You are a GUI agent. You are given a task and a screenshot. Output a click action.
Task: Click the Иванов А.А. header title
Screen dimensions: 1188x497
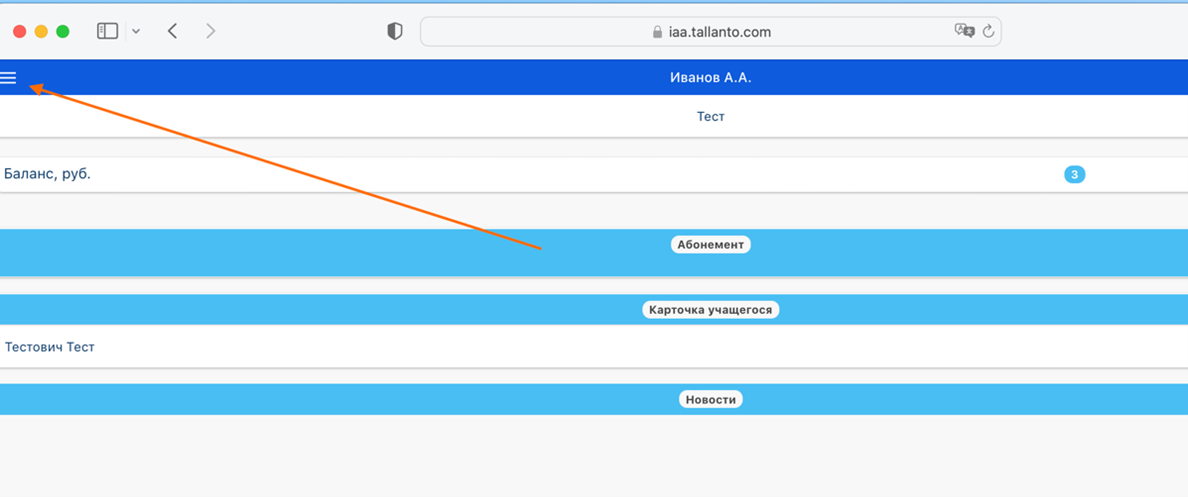(710, 78)
